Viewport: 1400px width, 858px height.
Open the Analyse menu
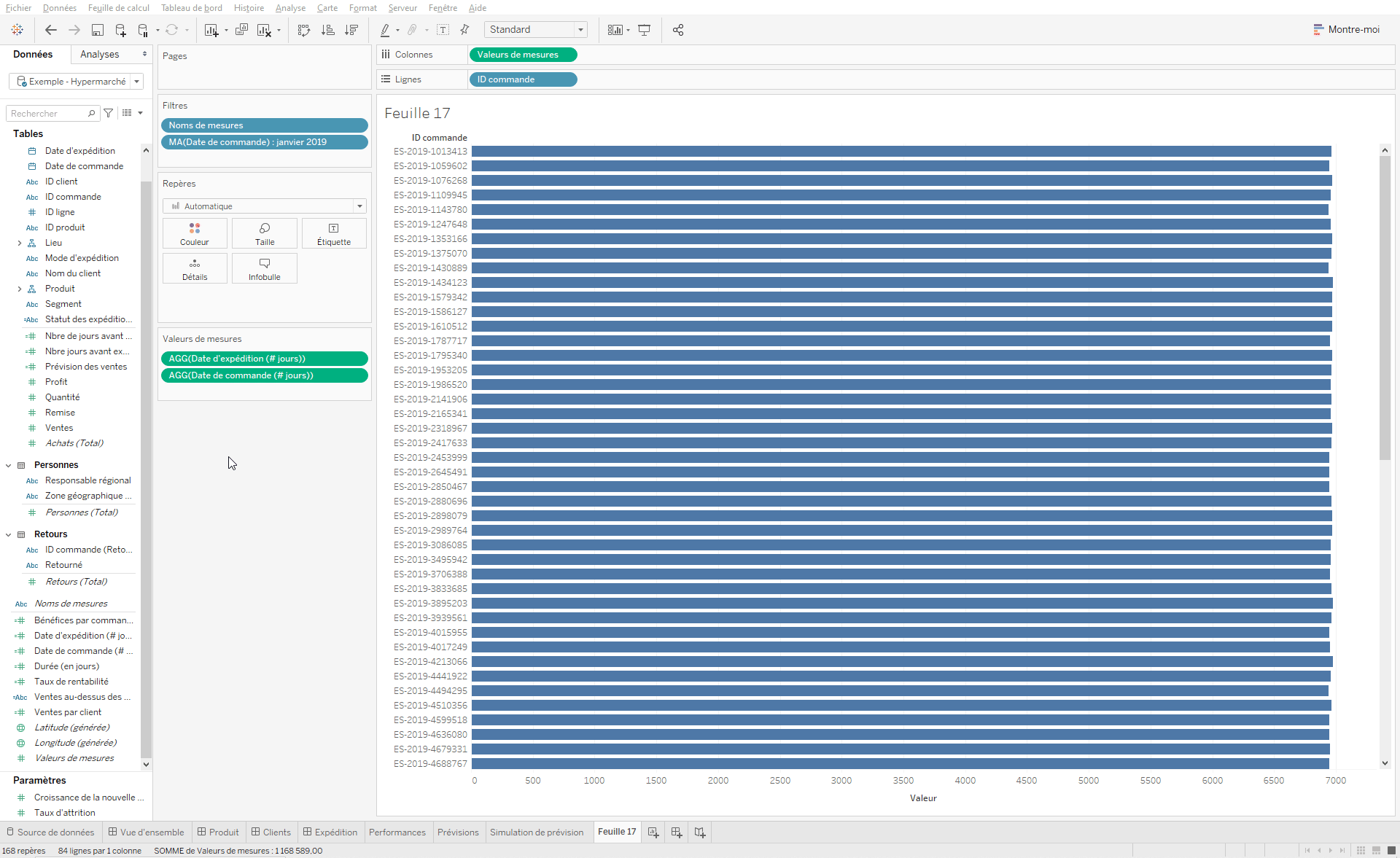coord(290,8)
